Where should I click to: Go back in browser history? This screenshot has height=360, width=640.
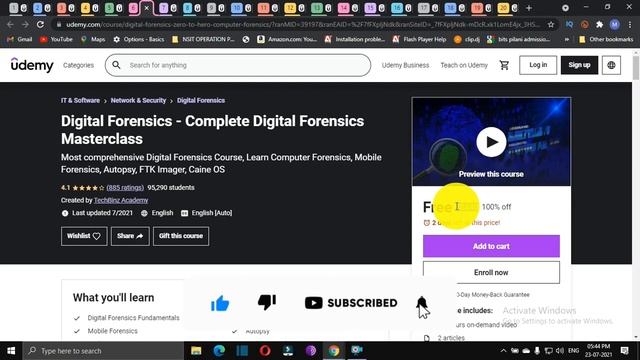click(10, 24)
